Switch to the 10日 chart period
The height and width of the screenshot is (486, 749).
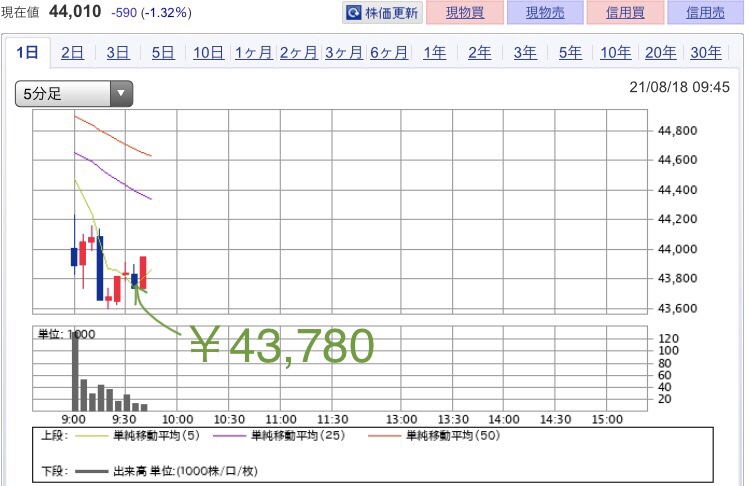point(209,53)
